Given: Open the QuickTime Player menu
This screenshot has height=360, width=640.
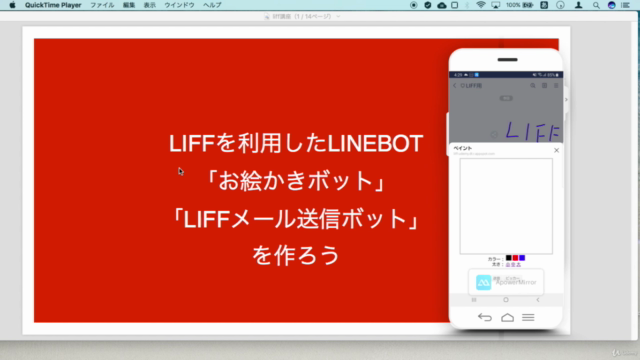Looking at the screenshot, I should click(x=53, y=5).
